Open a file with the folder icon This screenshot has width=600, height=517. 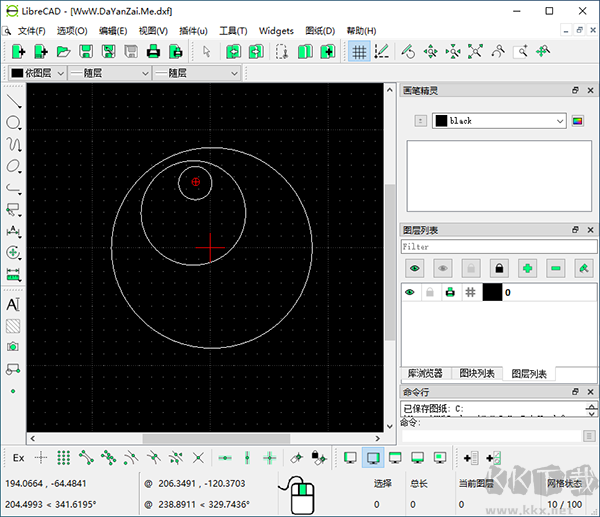pos(64,52)
